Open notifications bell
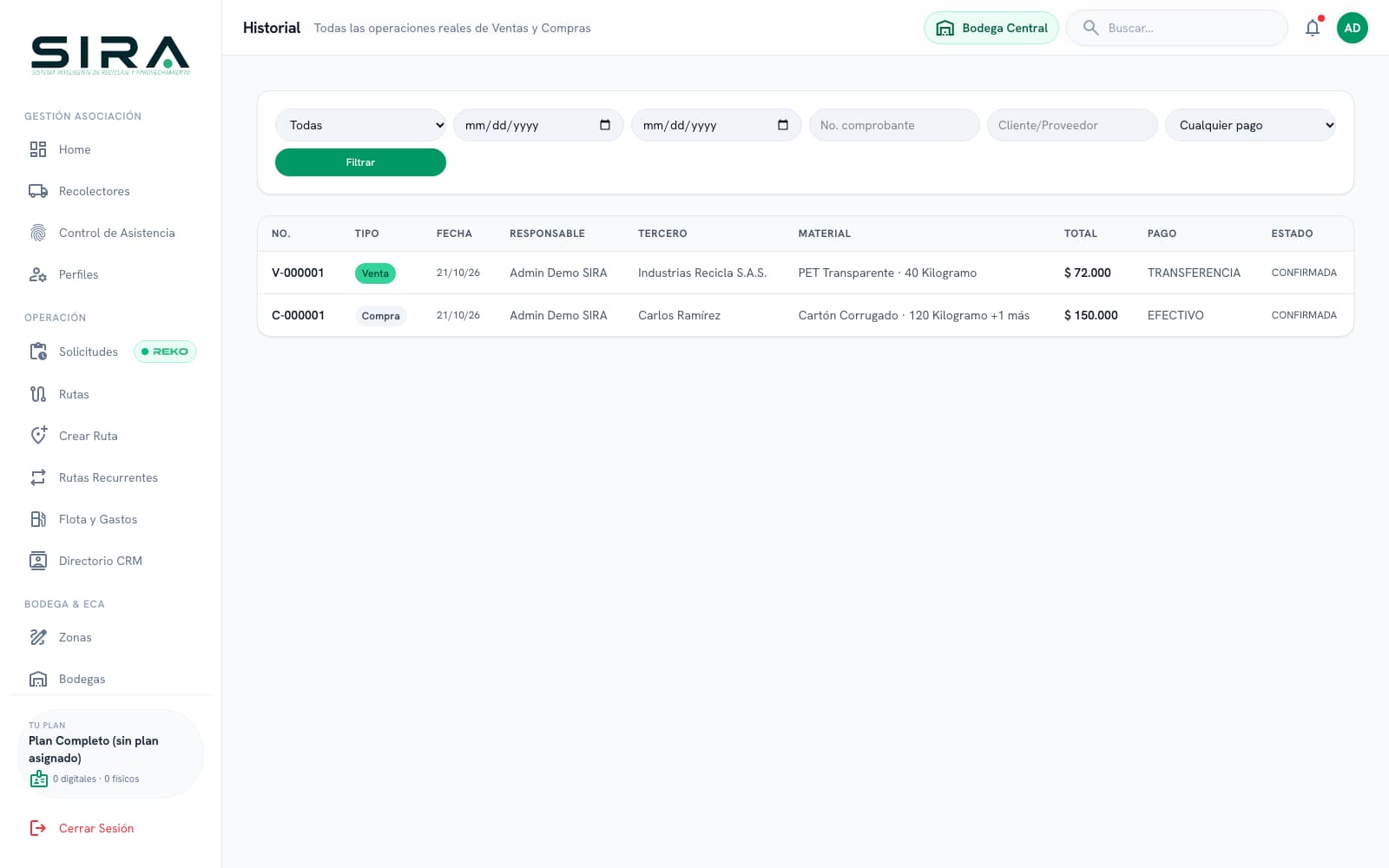The height and width of the screenshot is (868, 1389). pyautogui.click(x=1313, y=28)
